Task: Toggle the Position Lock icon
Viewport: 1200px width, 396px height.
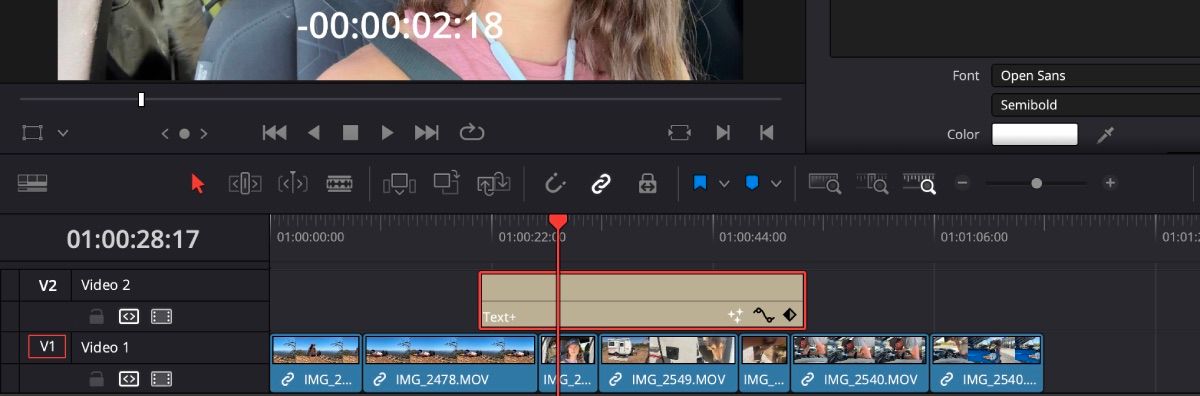Action: pyautogui.click(x=647, y=183)
